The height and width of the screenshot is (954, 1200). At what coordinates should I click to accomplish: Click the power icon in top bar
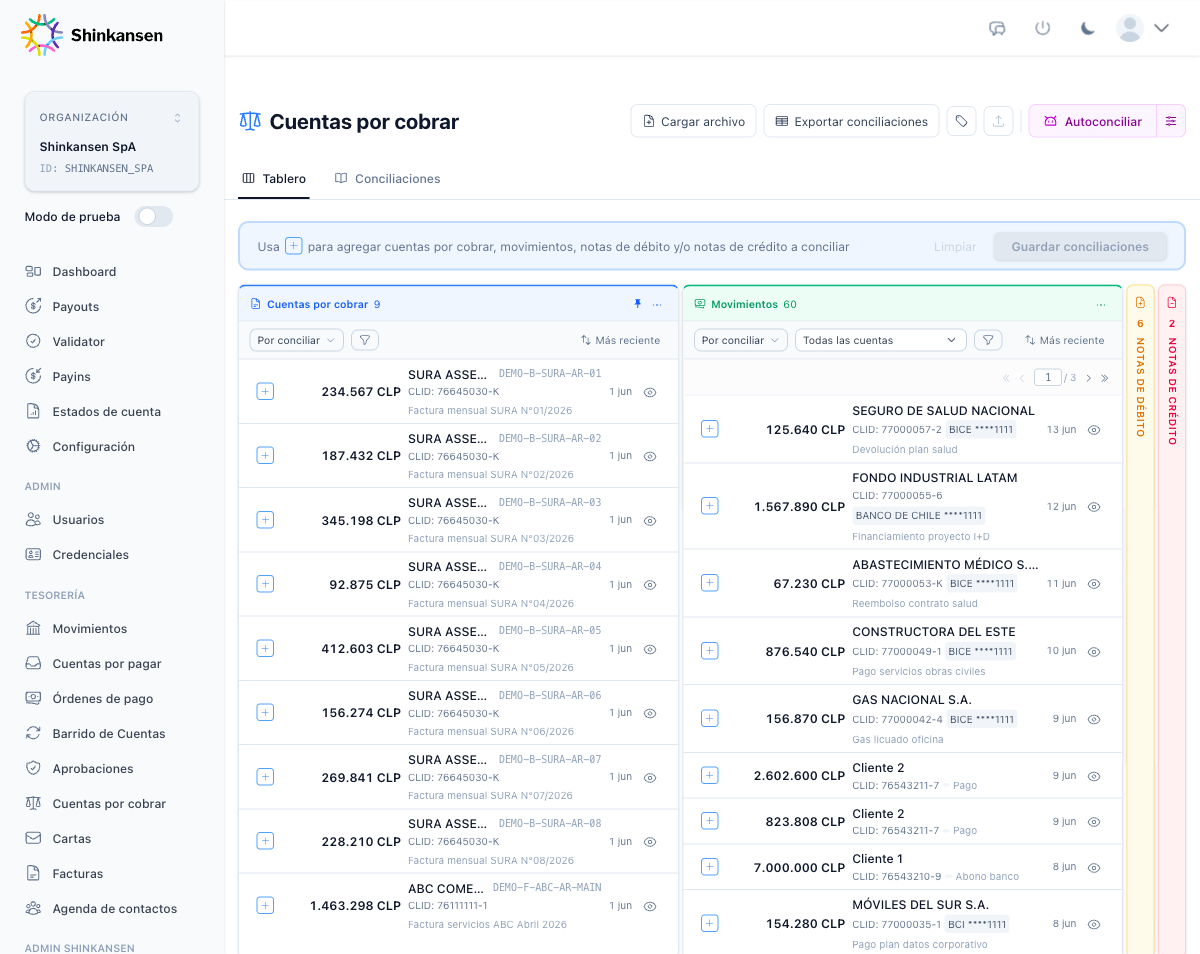coord(1043,28)
